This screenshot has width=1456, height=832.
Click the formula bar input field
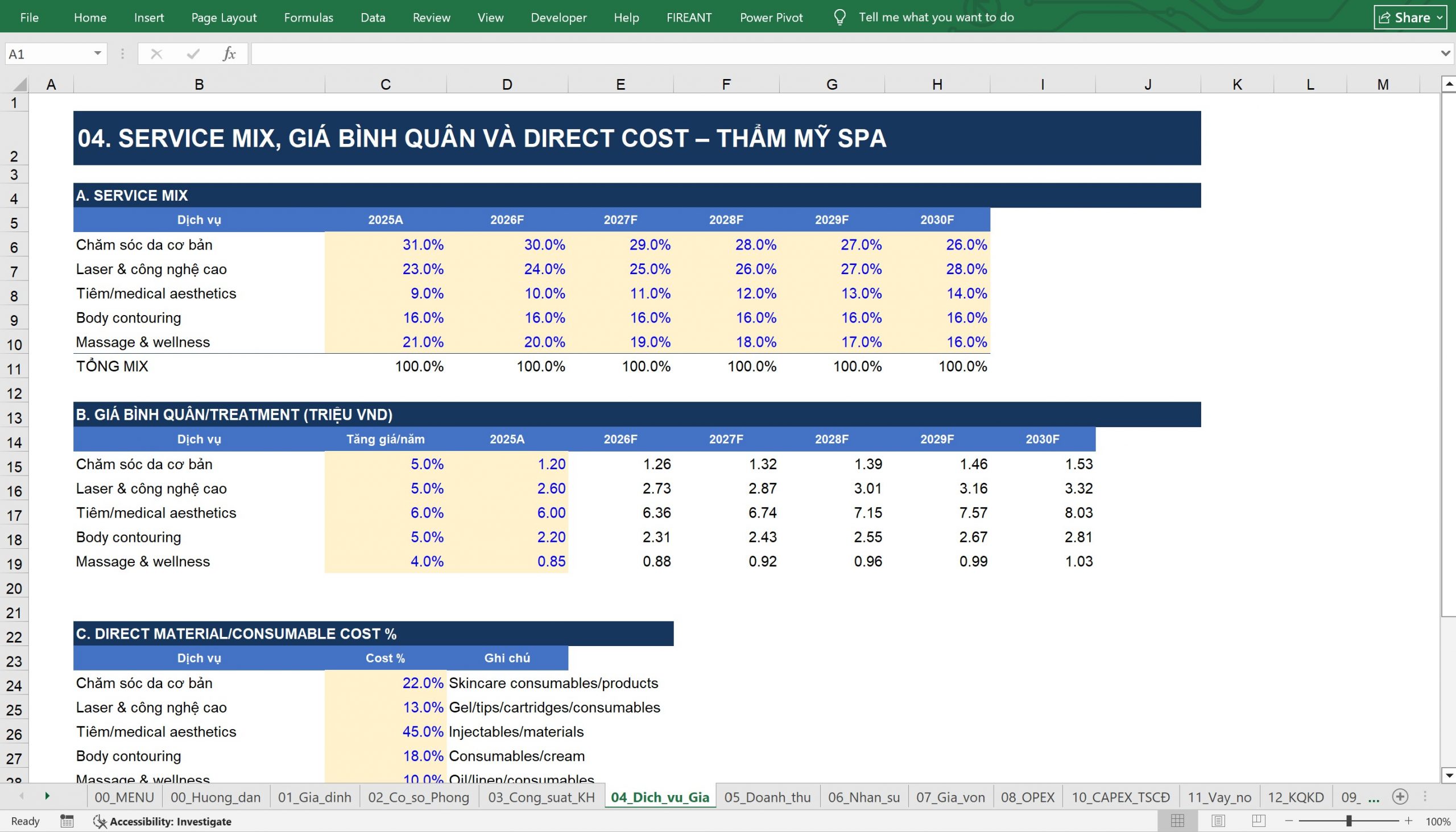click(845, 53)
